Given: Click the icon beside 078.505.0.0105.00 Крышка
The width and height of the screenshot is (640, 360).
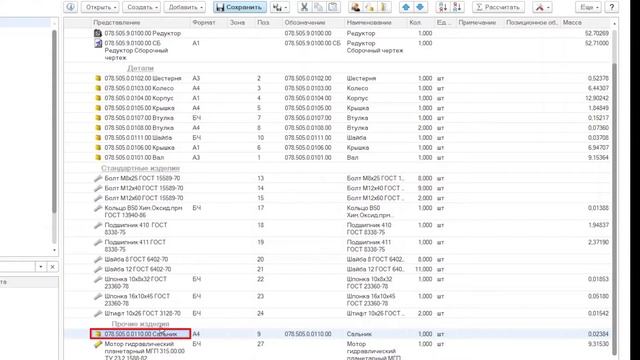Looking at the screenshot, I should 98,108.
